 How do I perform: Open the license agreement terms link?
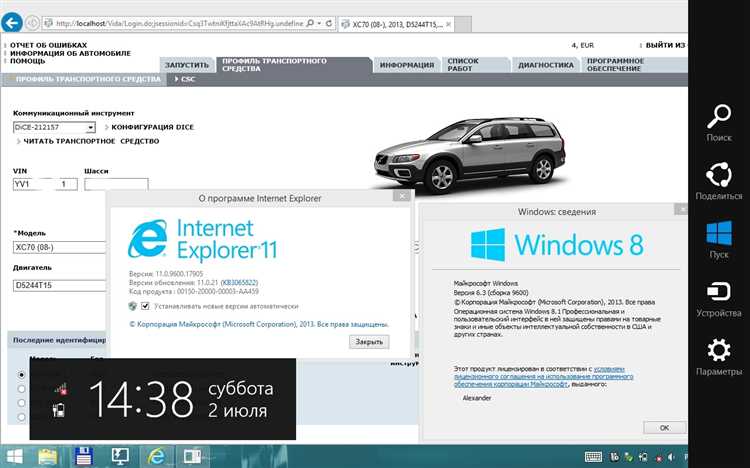[x=543, y=376]
